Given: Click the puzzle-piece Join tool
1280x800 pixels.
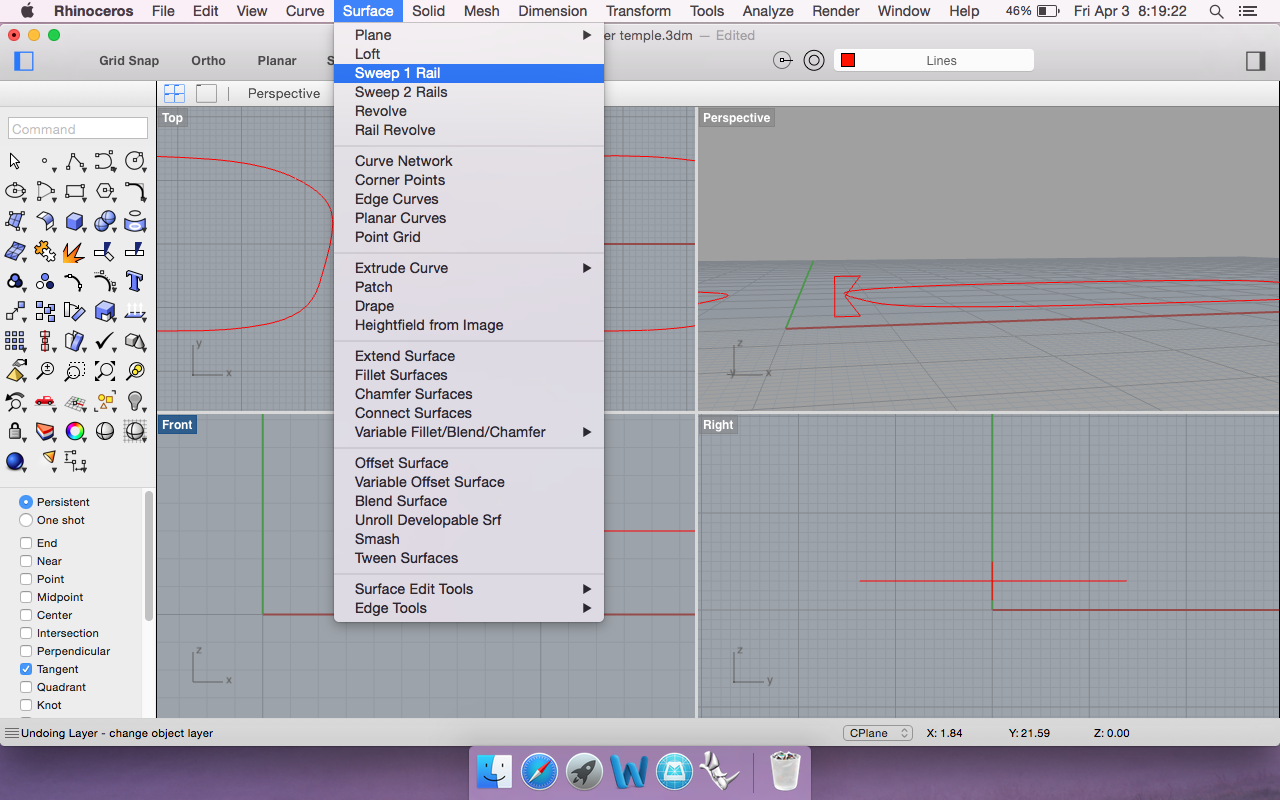Looking at the screenshot, I should pos(45,251).
